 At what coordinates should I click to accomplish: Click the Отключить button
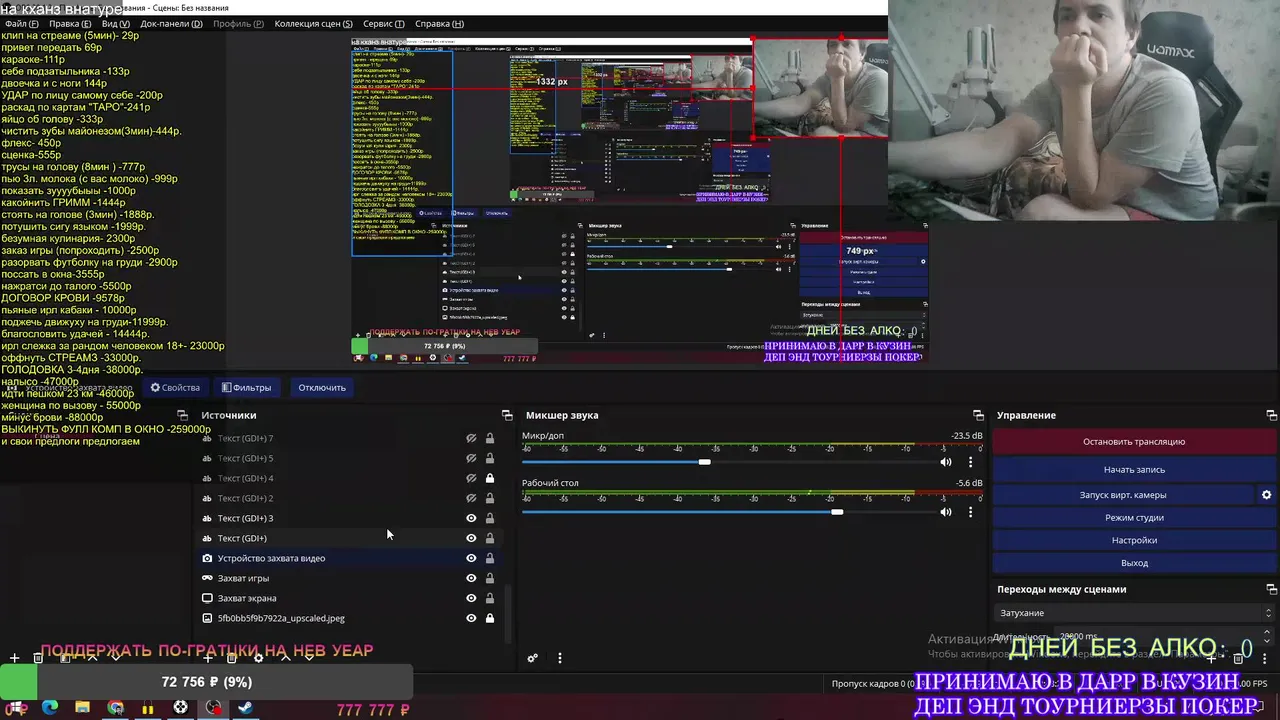pyautogui.click(x=322, y=387)
